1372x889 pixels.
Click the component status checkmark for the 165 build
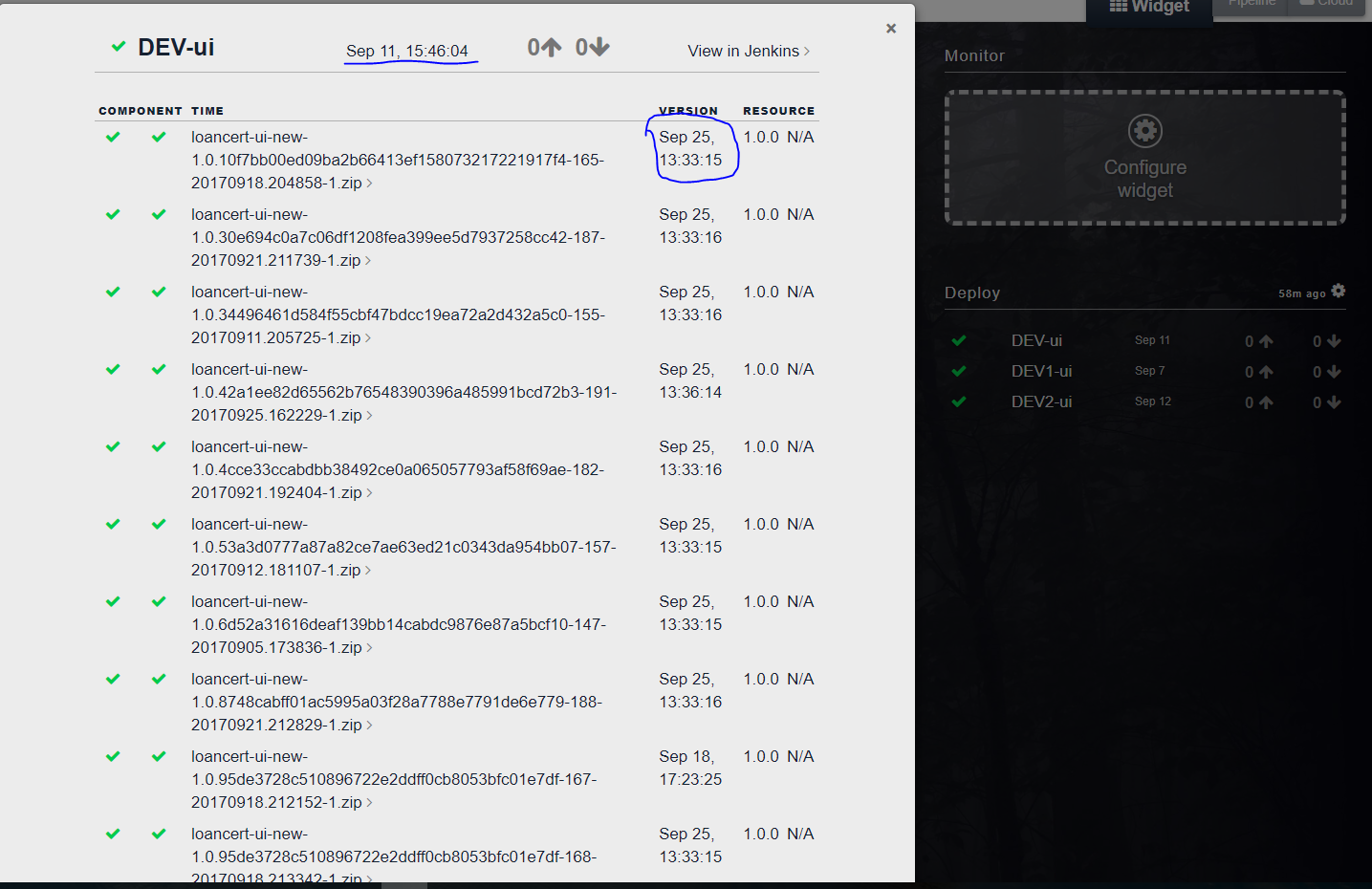113,137
